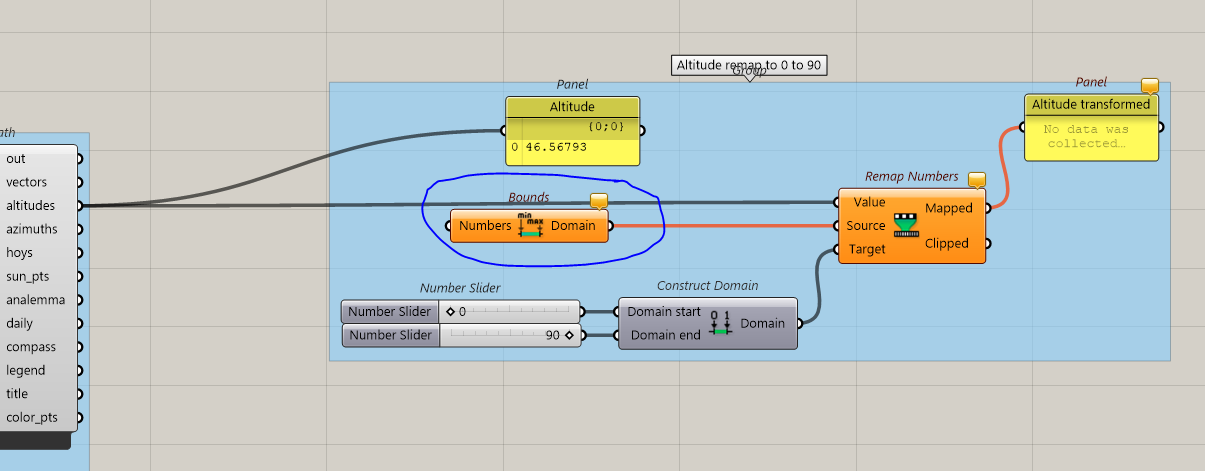
Task: Click the Clipped output on Remap Numbers
Action: click(x=947, y=243)
